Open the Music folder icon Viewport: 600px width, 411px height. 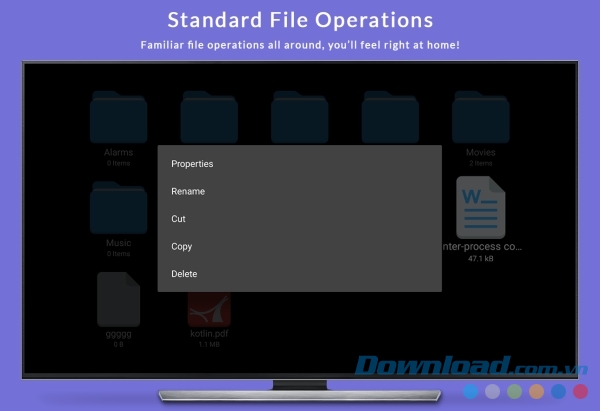pos(119,207)
